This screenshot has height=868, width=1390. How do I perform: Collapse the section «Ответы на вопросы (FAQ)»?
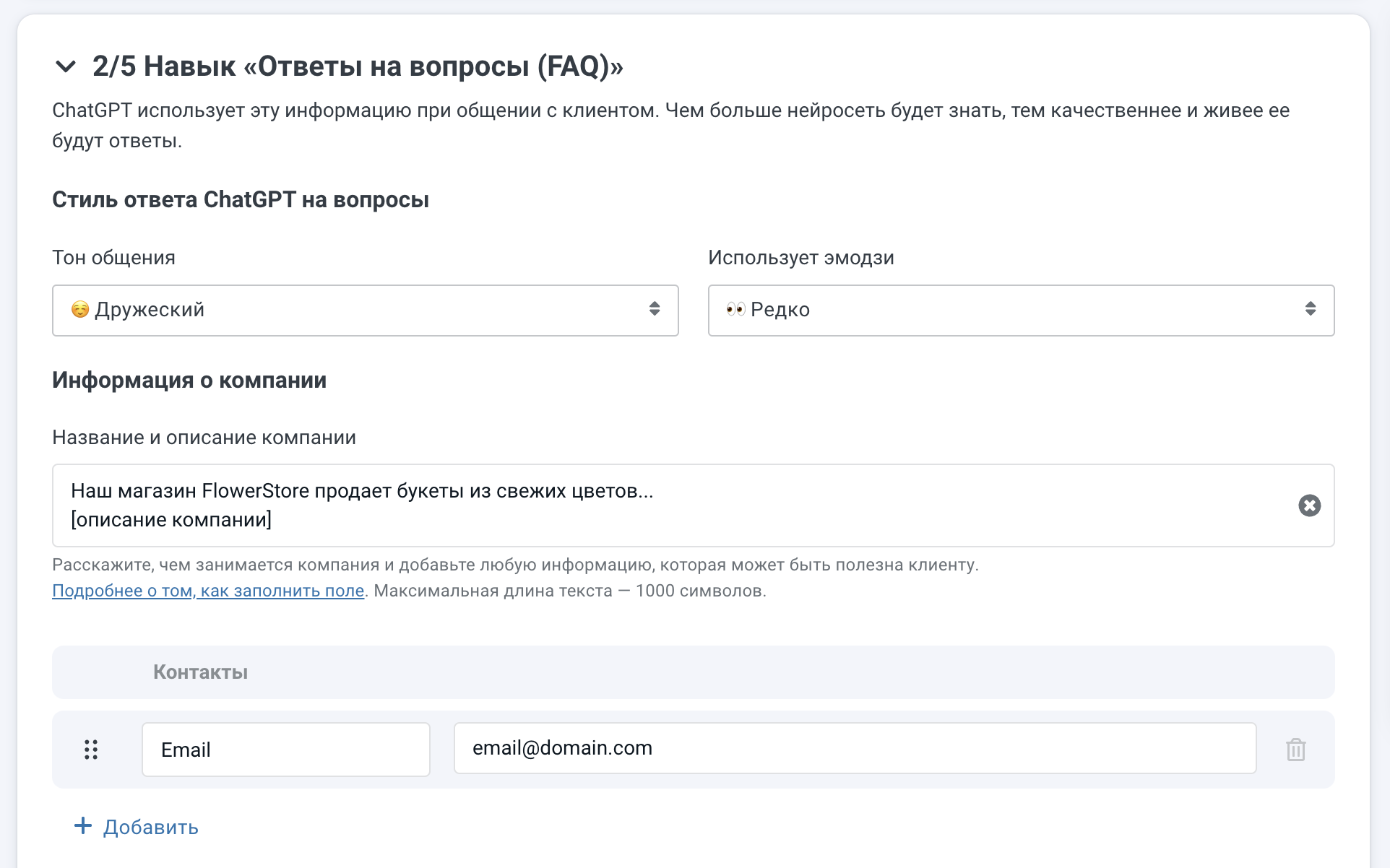[66, 67]
